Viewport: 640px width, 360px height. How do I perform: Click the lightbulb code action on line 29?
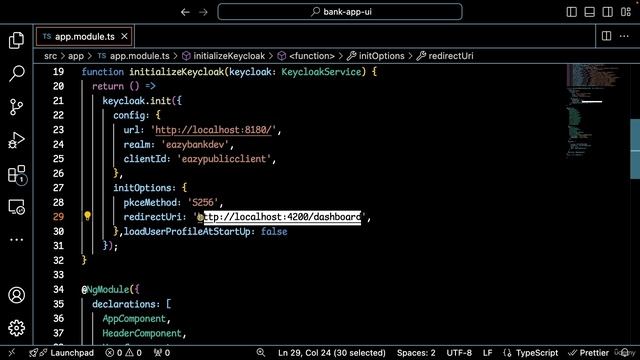click(87, 216)
